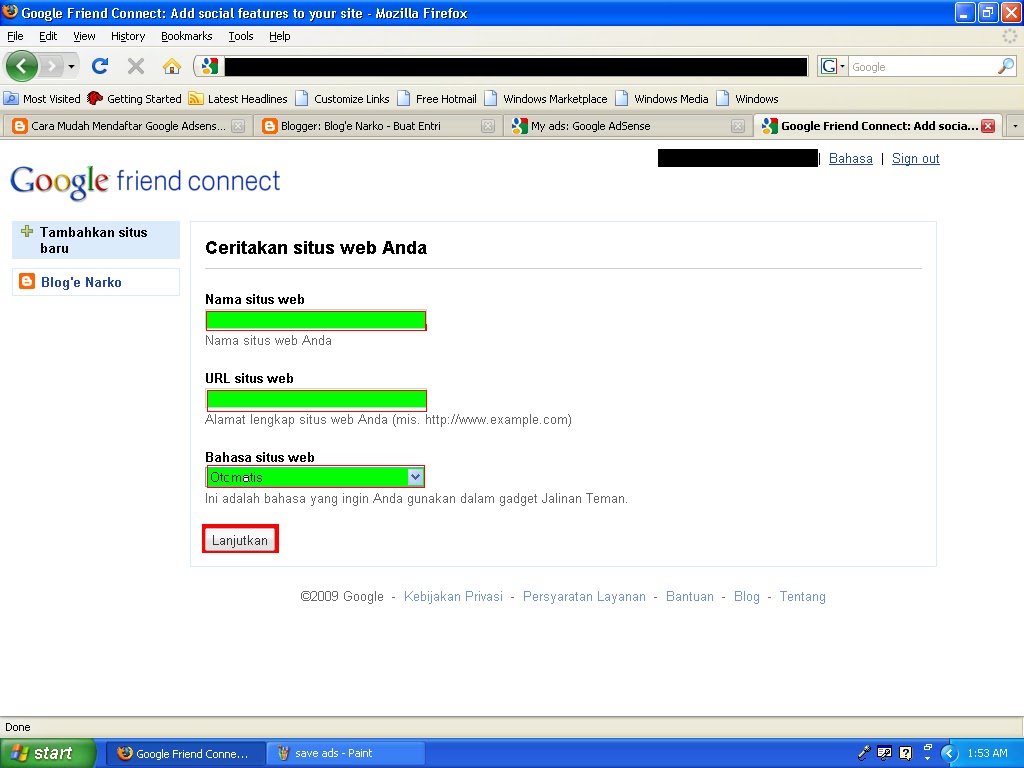1024x768 pixels.
Task: Click the Windows start button
Action: pos(47,754)
